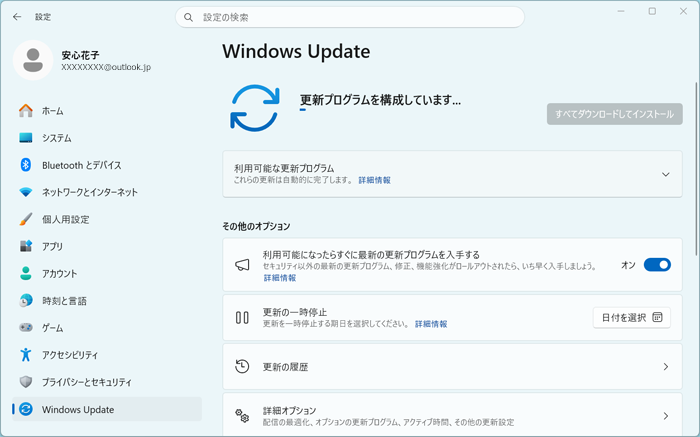Click the Windows Update page heading
This screenshot has width=700, height=437.
click(296, 51)
